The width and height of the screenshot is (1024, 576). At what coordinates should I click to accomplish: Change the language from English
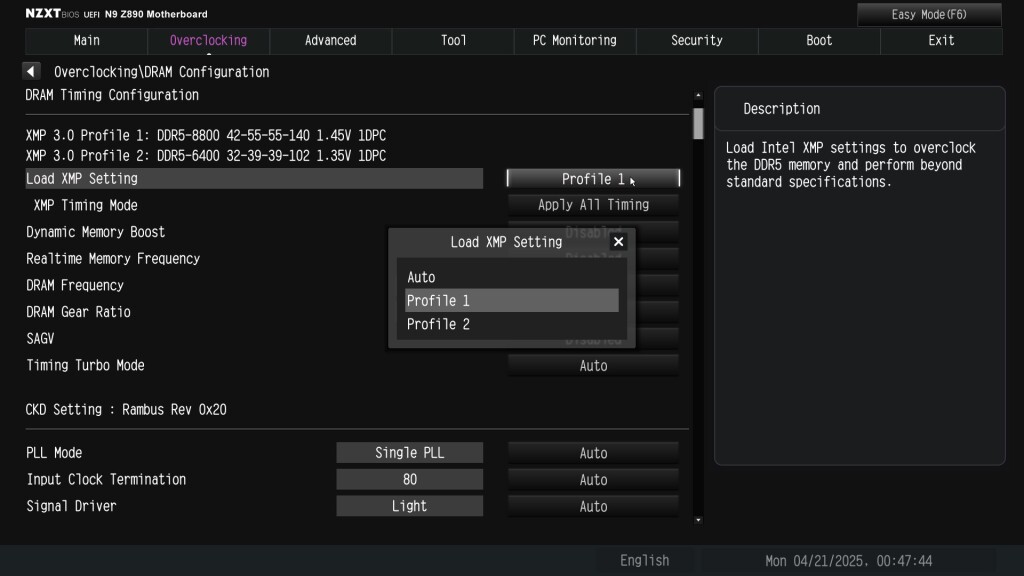(x=645, y=560)
